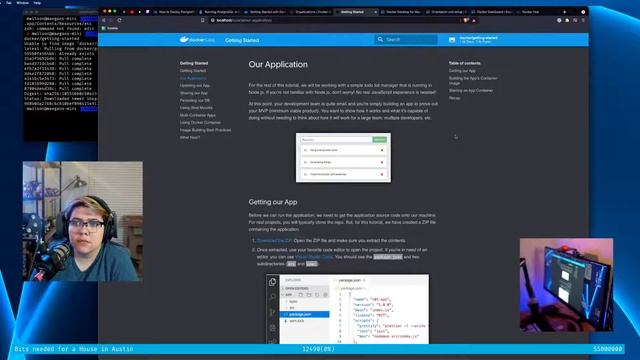Open Window menu in macOS menu bar

click(22, 2)
